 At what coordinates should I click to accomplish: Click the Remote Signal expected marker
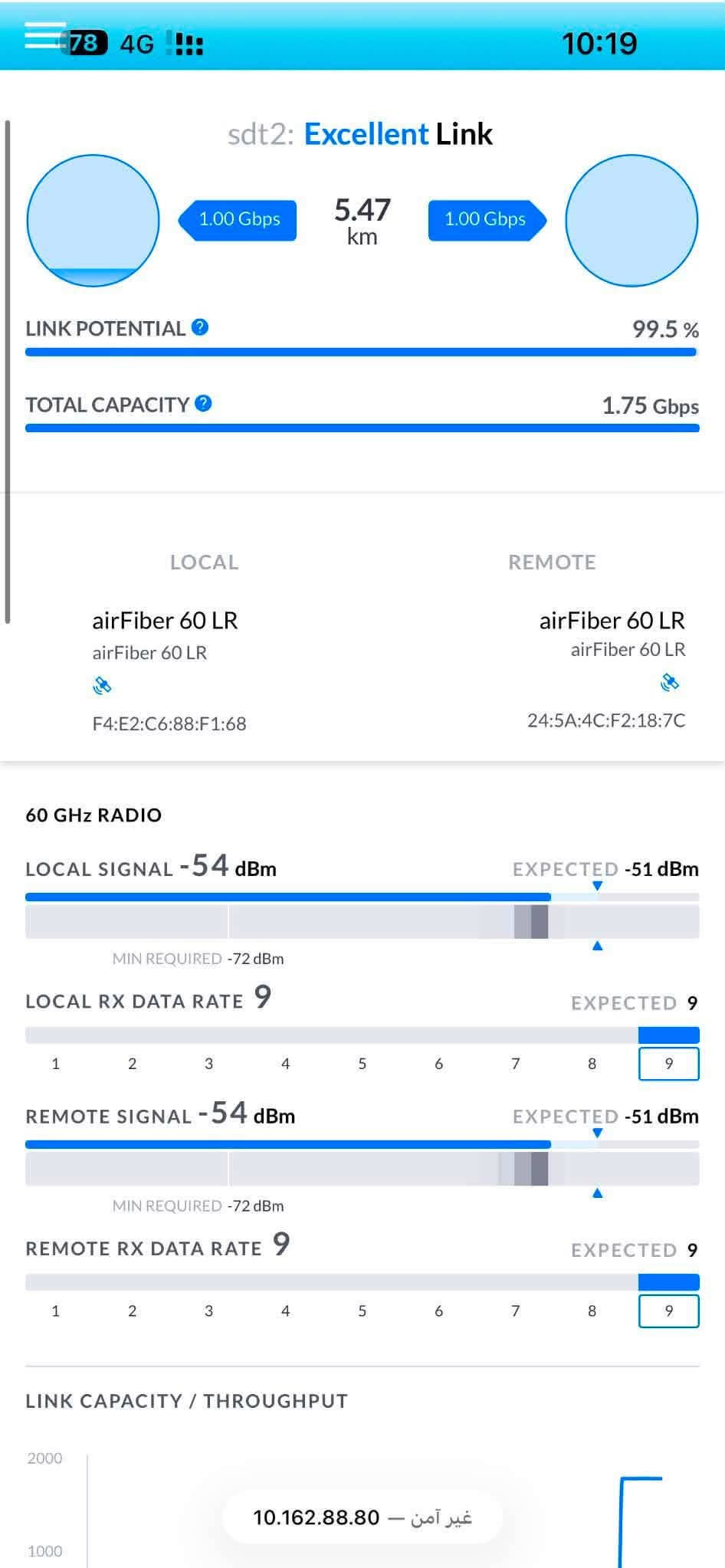coord(598,1133)
